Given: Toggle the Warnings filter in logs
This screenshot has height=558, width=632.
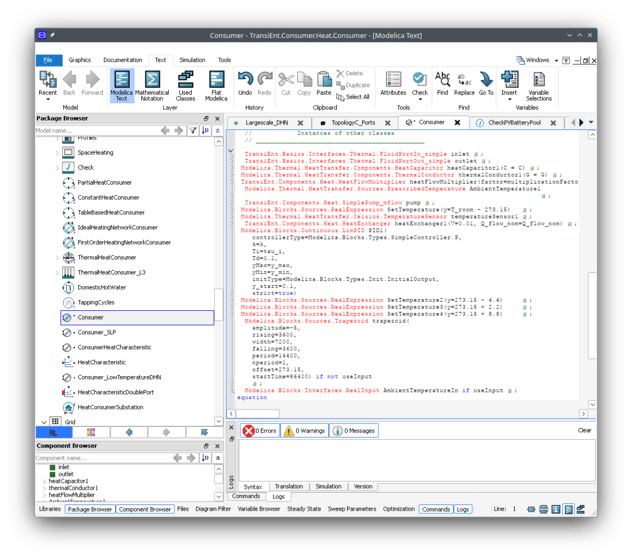Looking at the screenshot, I should pos(304,430).
